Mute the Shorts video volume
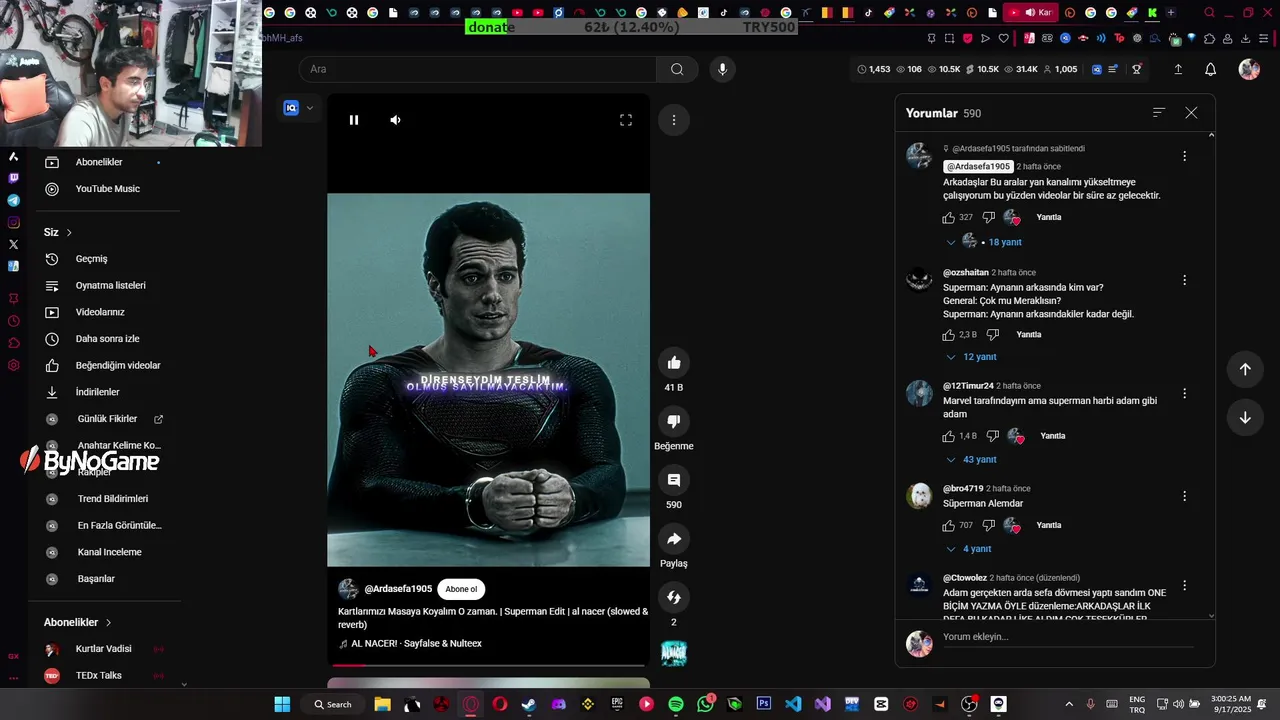 (396, 120)
